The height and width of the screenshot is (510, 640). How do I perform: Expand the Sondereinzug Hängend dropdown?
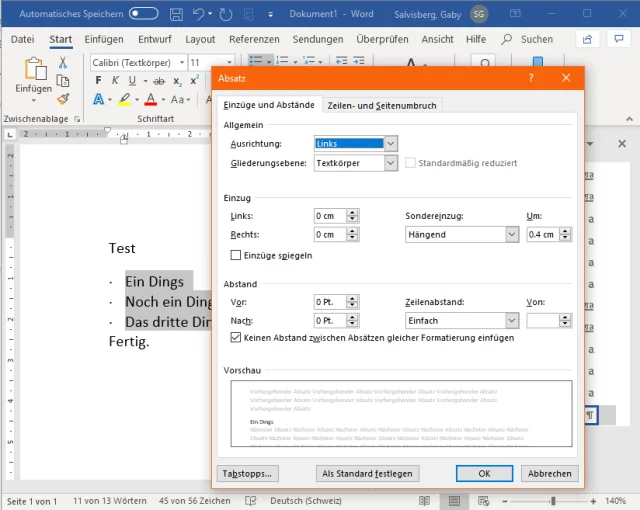511,235
